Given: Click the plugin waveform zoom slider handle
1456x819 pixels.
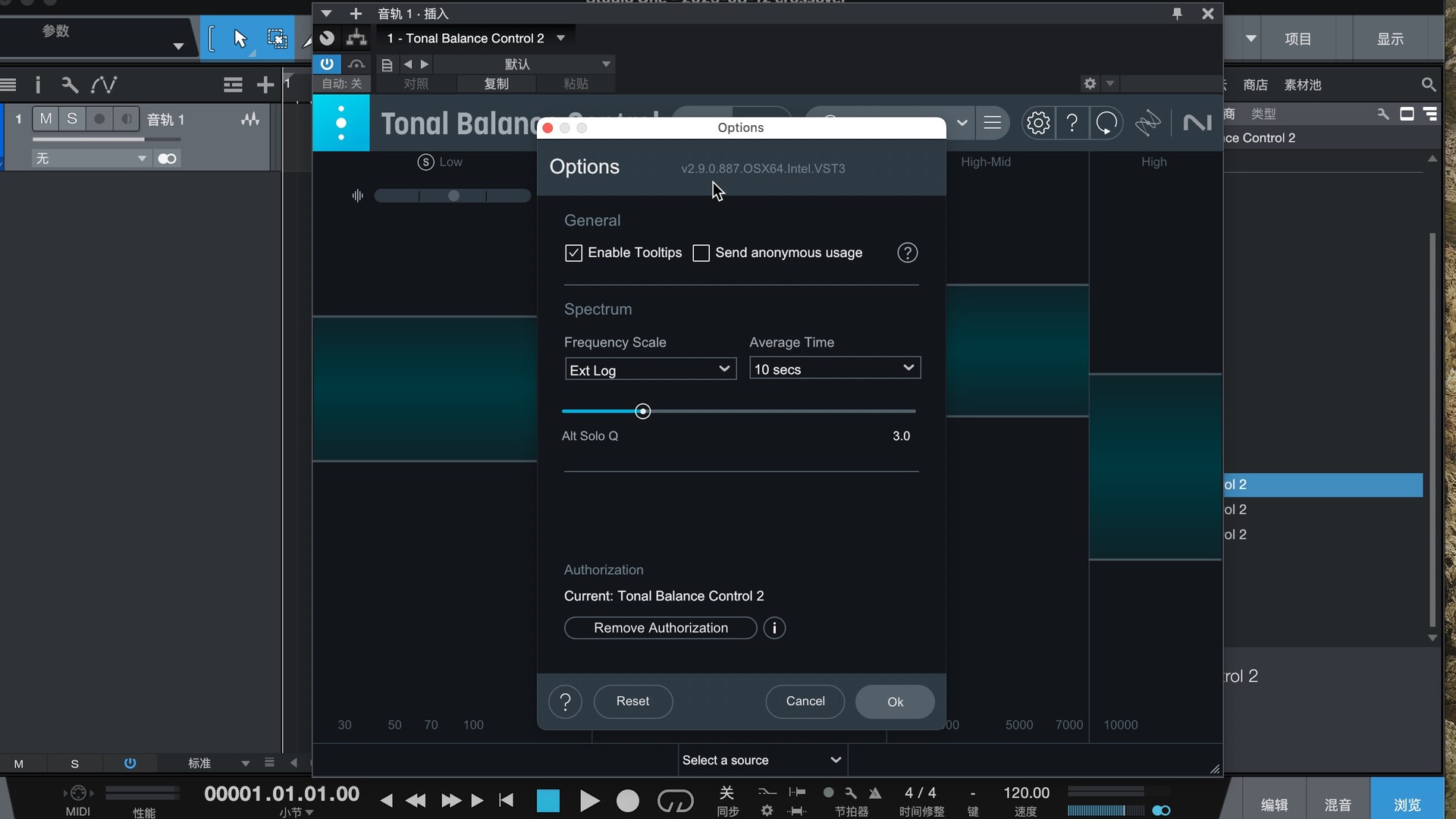Looking at the screenshot, I should pos(453,196).
